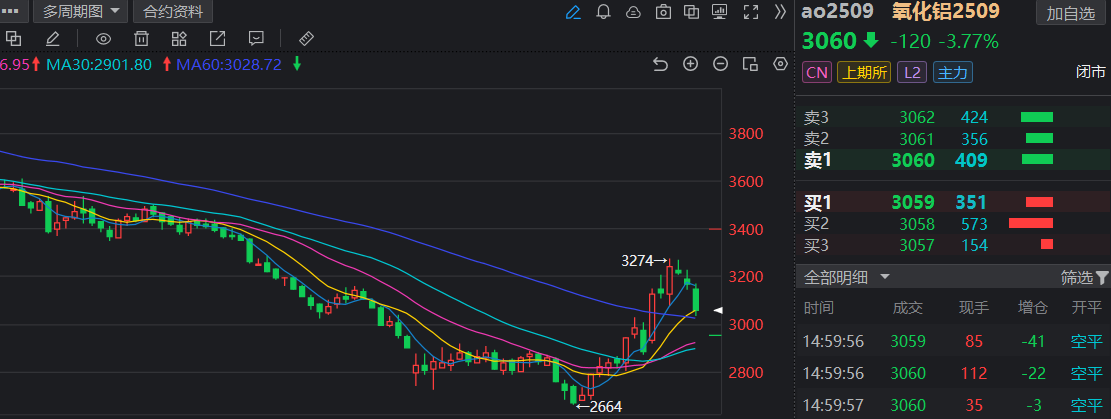This screenshot has width=1111, height=419.
Task: Select the 卖1 order row at 3060
Action: coord(953,160)
